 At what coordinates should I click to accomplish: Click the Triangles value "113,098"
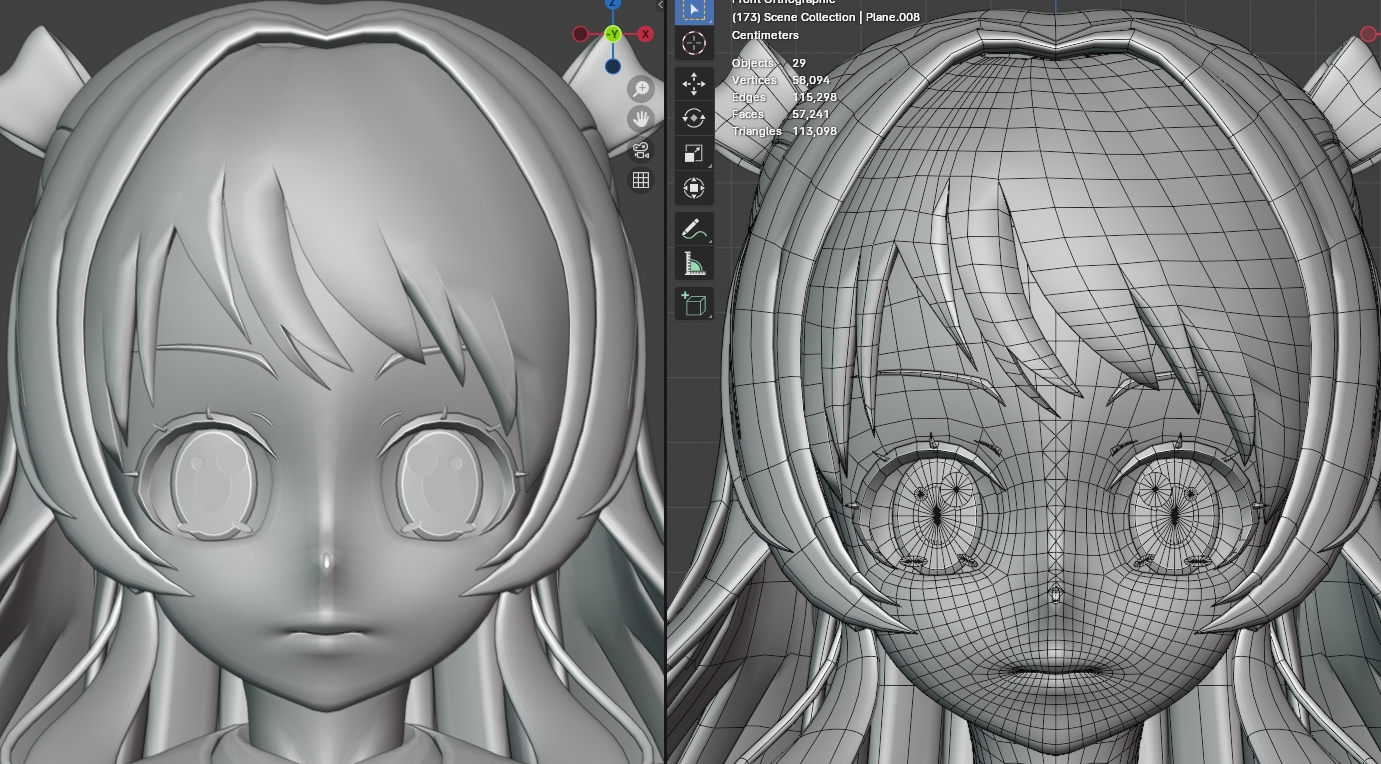point(814,131)
